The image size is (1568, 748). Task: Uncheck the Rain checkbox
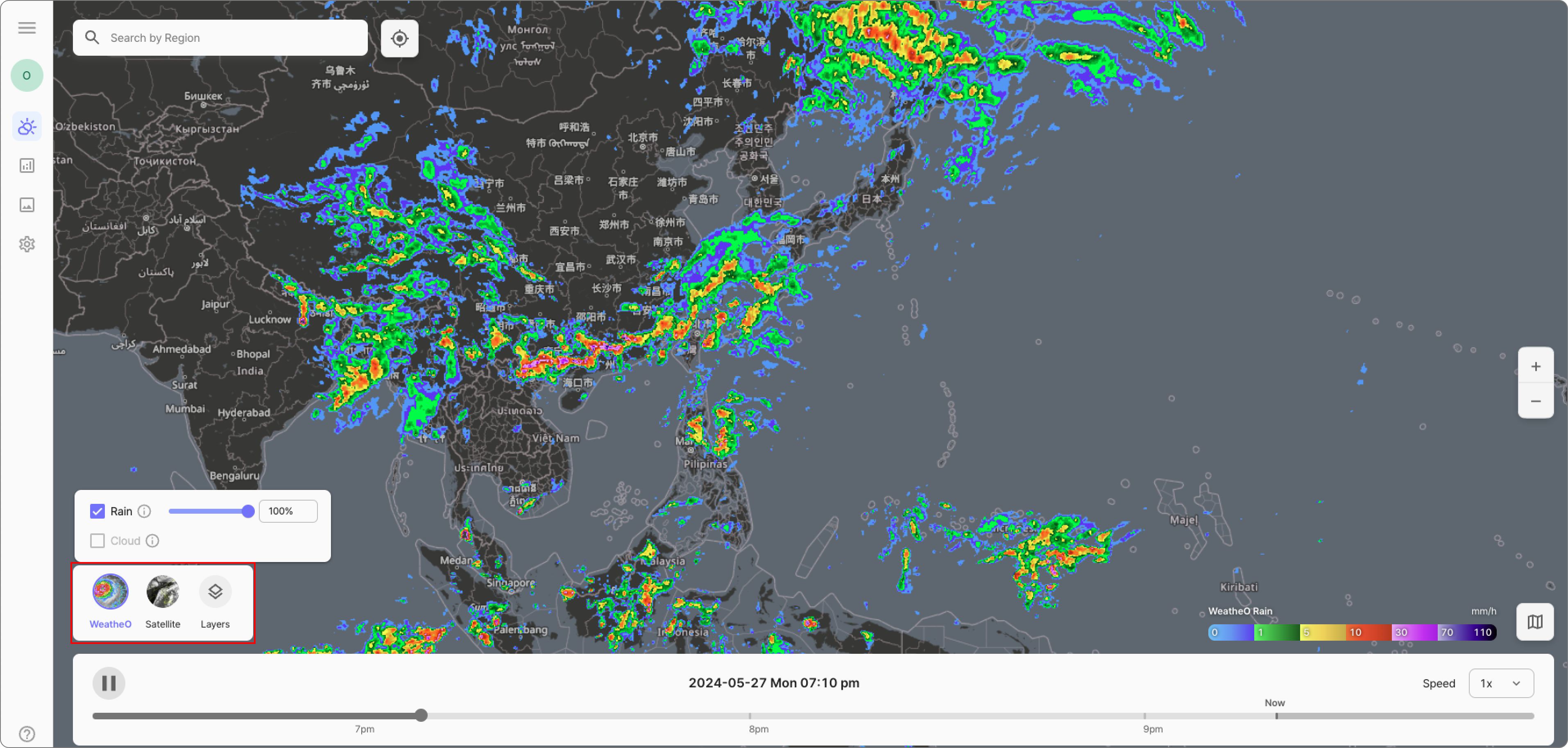pos(97,511)
